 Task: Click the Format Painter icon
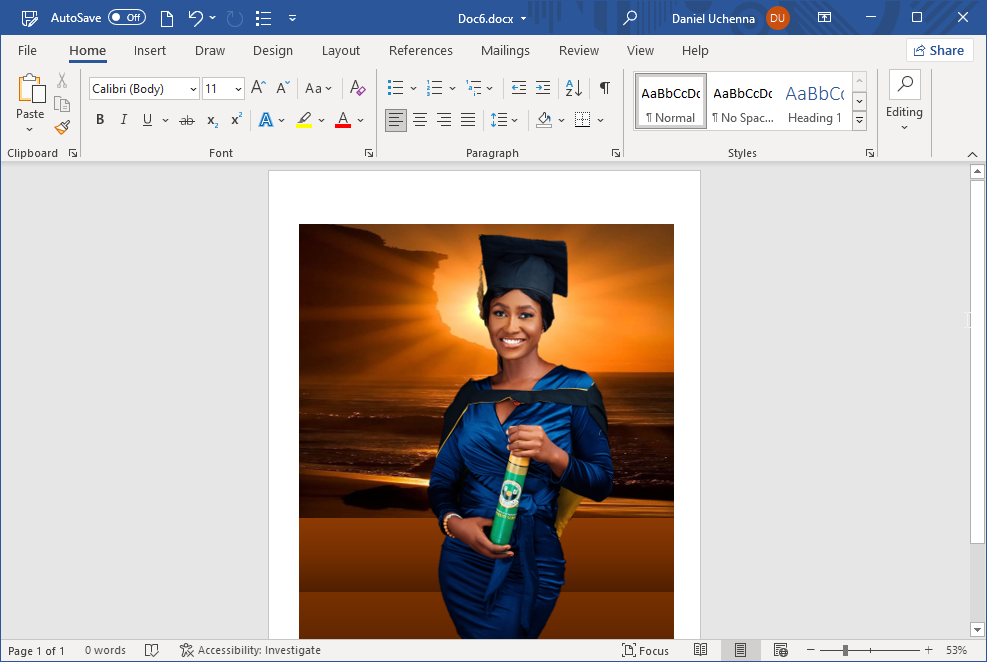point(62,128)
